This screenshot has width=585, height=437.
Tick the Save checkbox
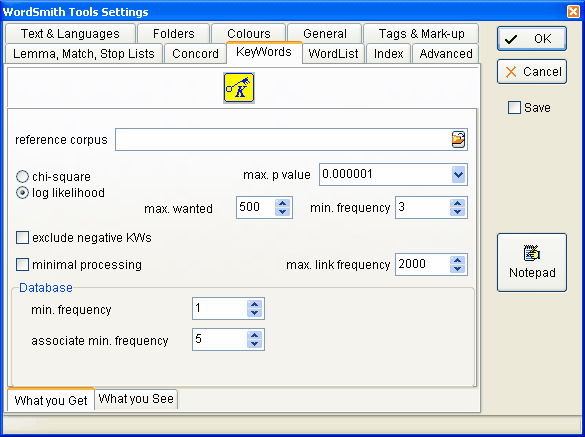[x=514, y=107]
